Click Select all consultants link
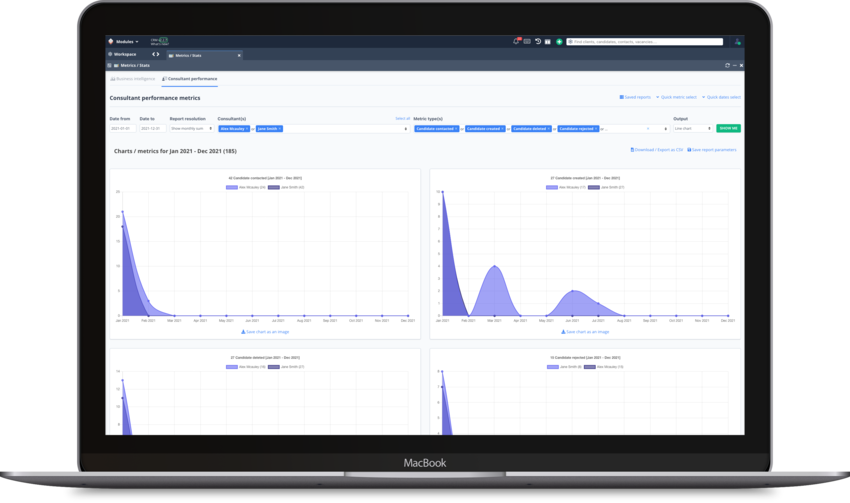The height and width of the screenshot is (503, 850). pos(402,119)
